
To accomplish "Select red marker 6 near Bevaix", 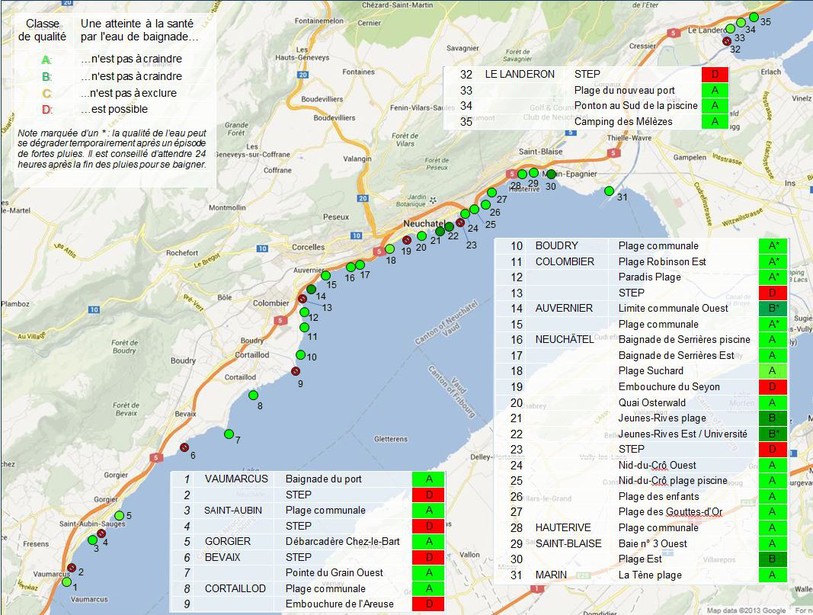I will (x=184, y=448).
